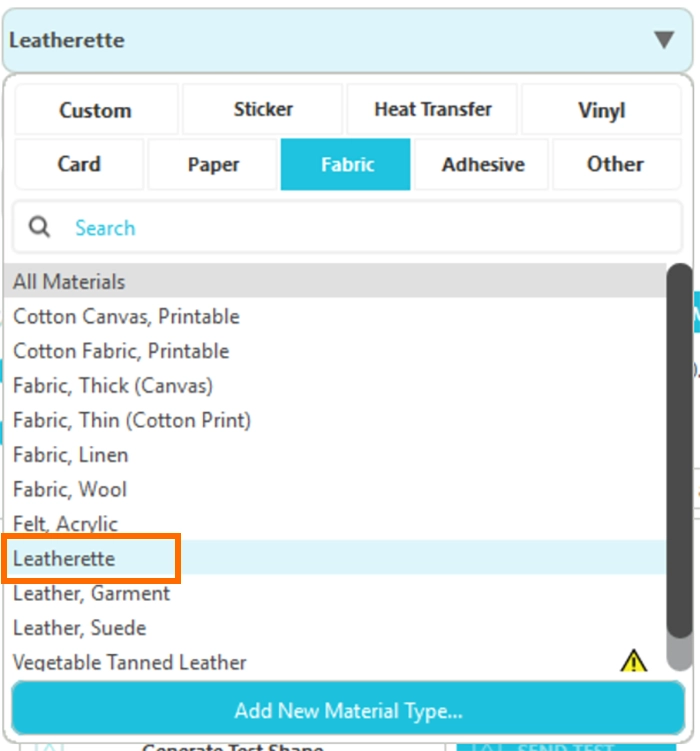Open the Card materials tab
Viewport: 700px width, 751px height.
tap(79, 164)
